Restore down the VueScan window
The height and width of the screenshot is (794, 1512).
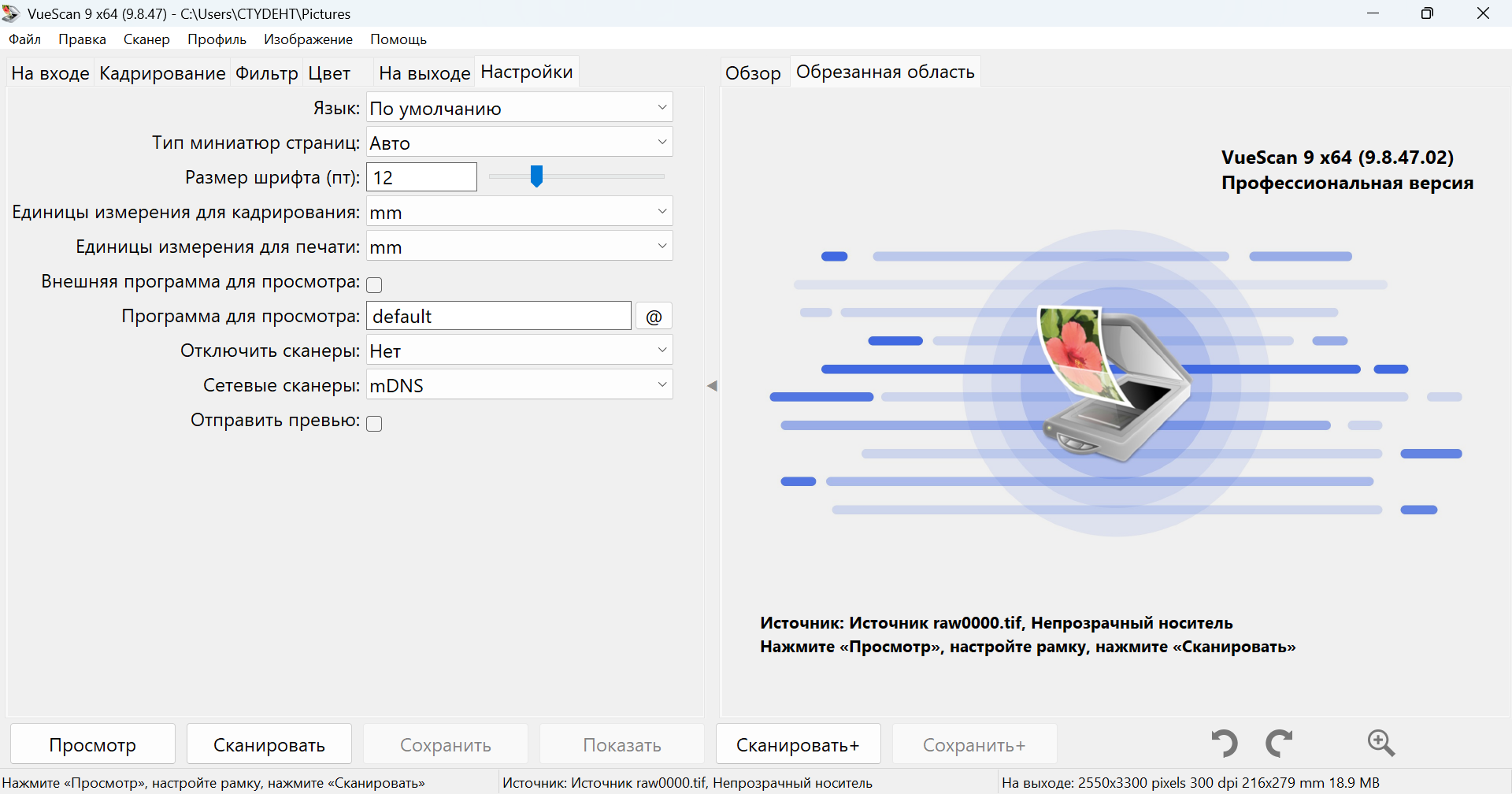tap(1427, 13)
